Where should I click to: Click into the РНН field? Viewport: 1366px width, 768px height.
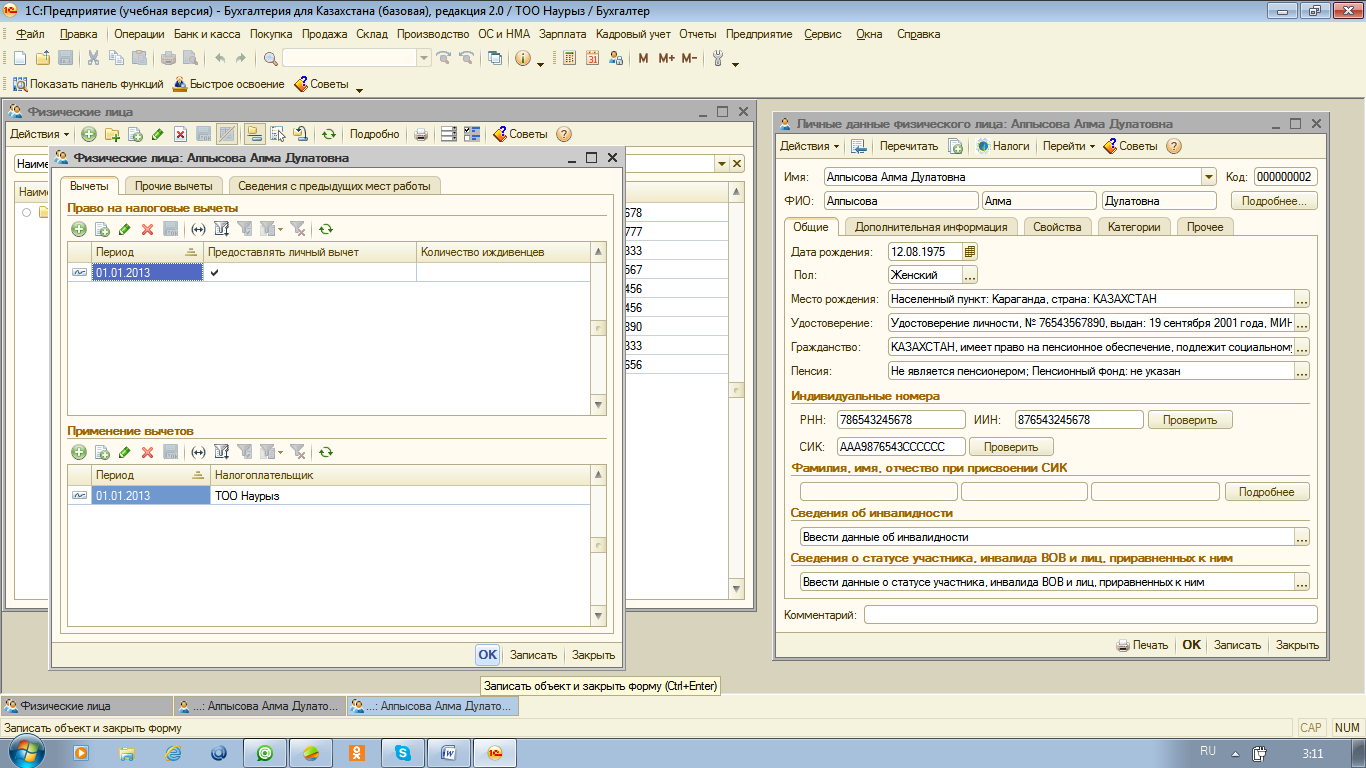[901, 420]
